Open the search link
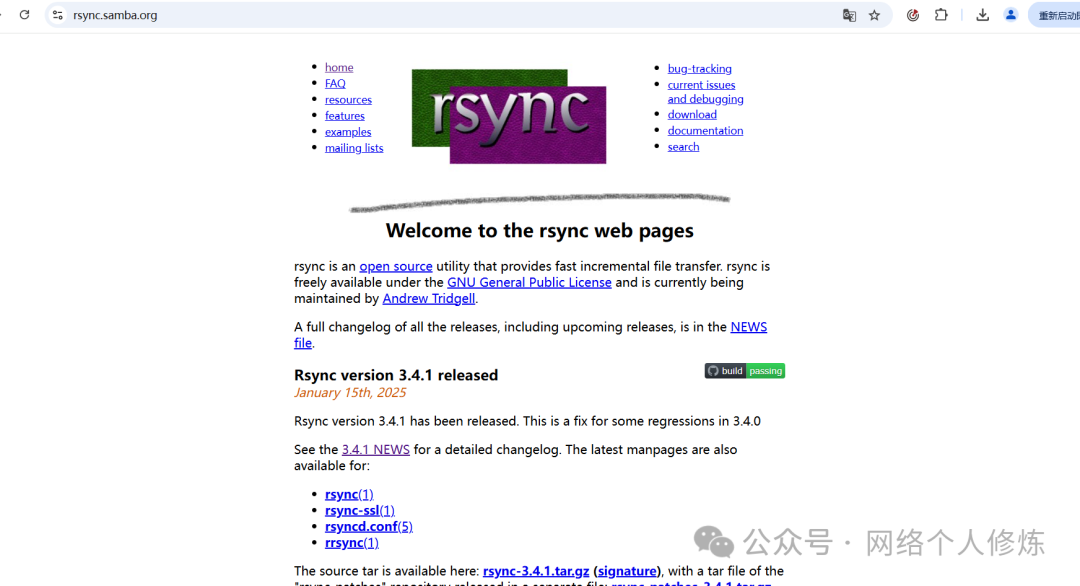1080x586 pixels. click(683, 147)
